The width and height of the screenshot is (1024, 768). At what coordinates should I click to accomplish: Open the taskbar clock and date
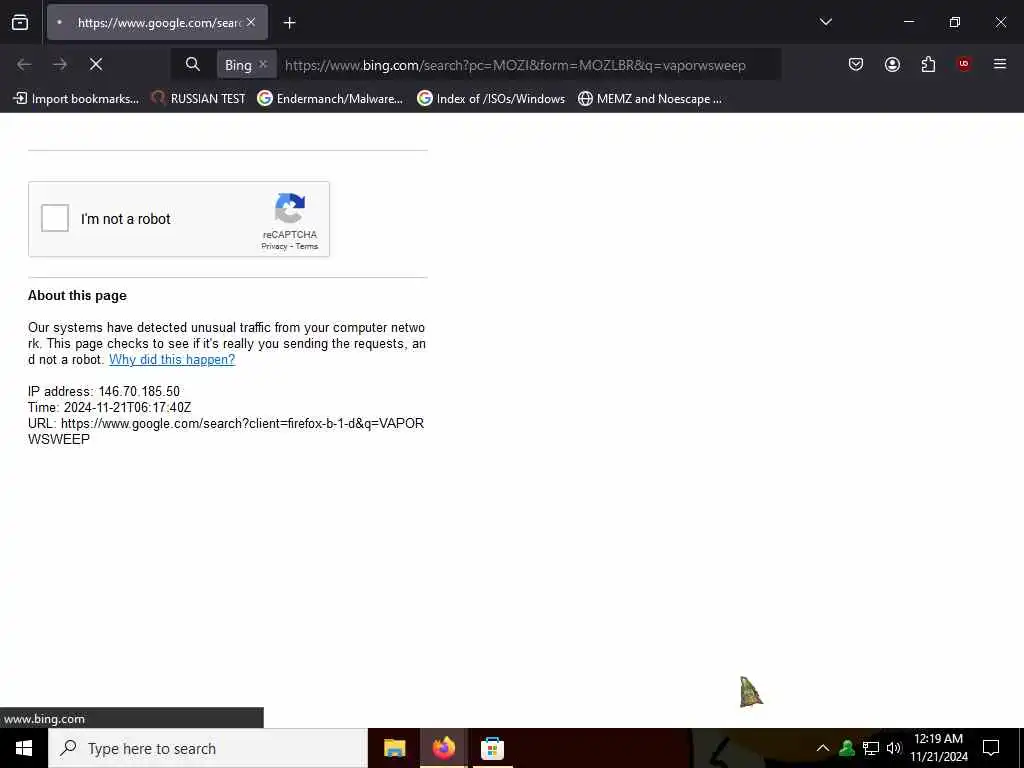click(x=938, y=748)
